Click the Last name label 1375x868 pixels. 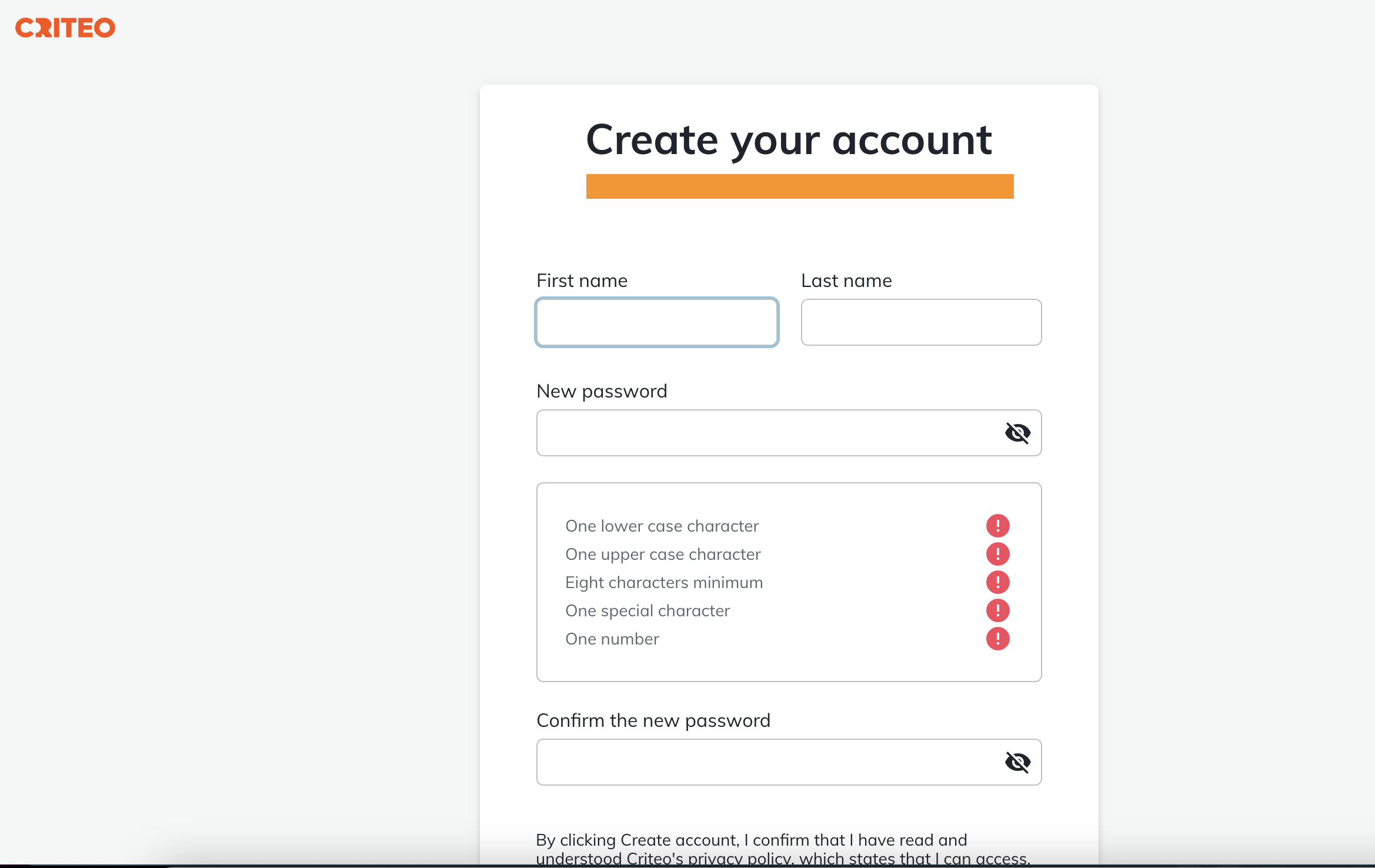847,281
